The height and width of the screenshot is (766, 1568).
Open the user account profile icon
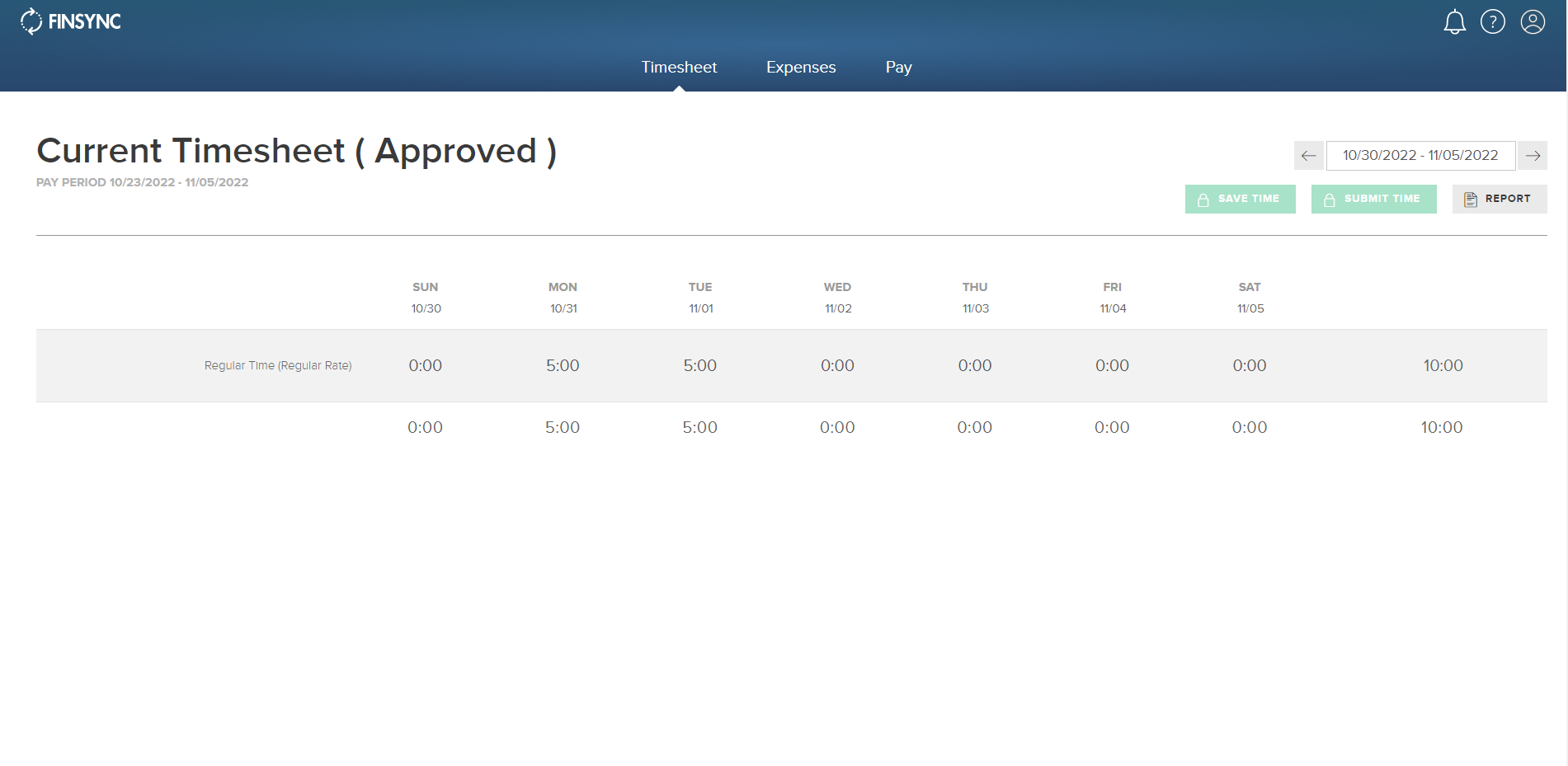(x=1533, y=22)
